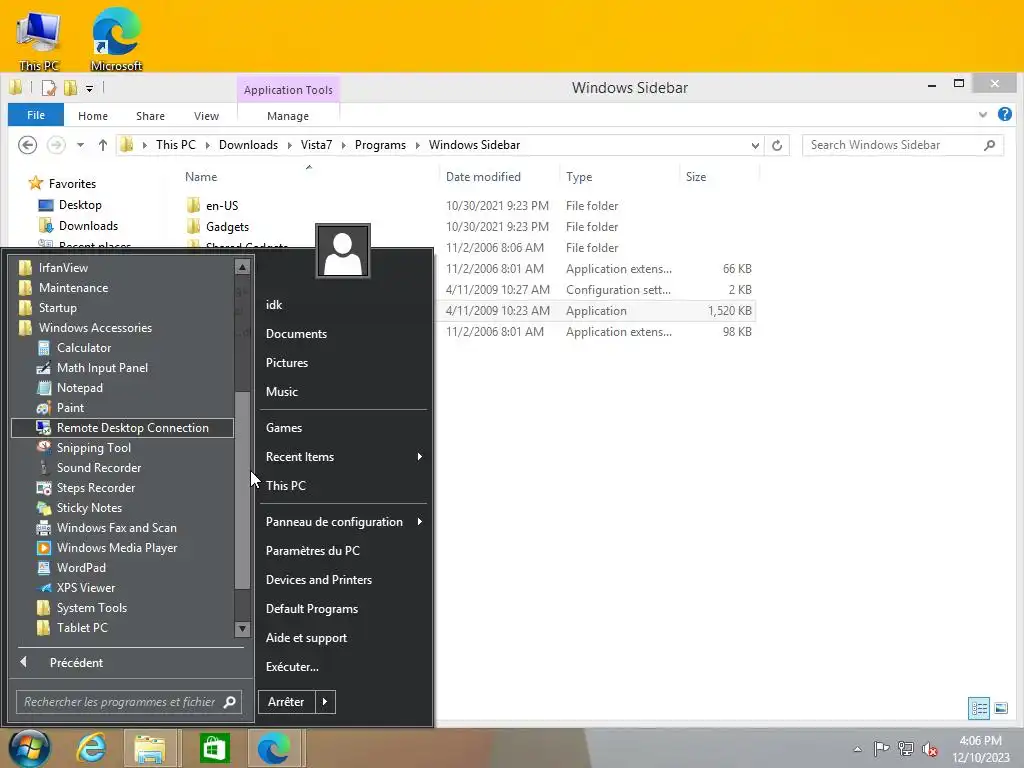This screenshot has width=1024, height=768.
Task: Go up one folder level
Action: [103, 145]
